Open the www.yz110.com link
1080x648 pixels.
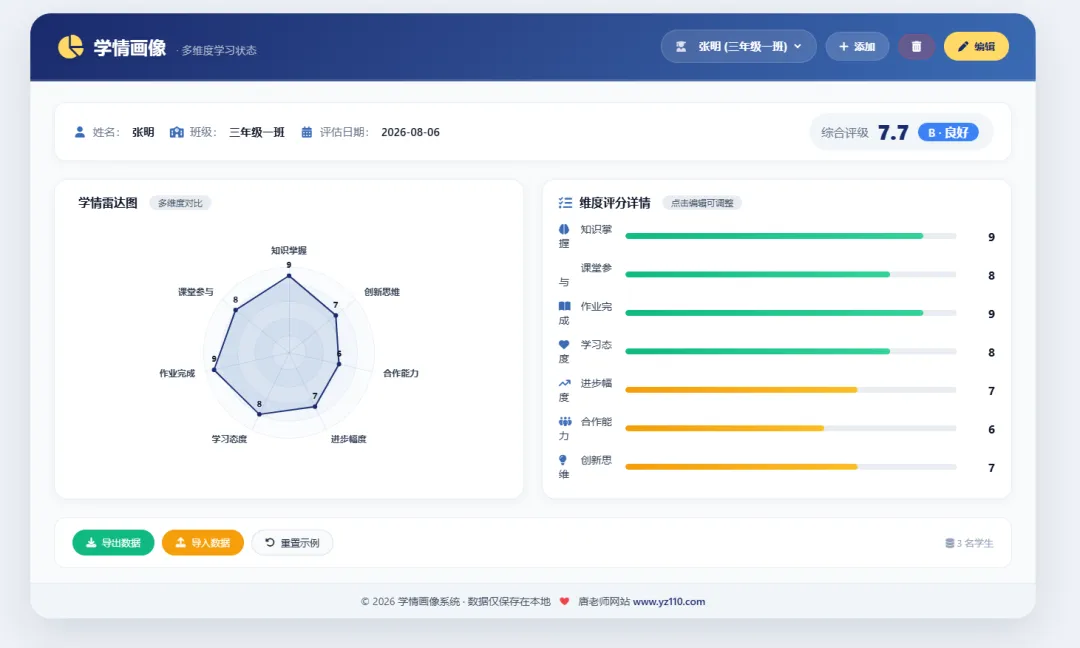point(669,601)
